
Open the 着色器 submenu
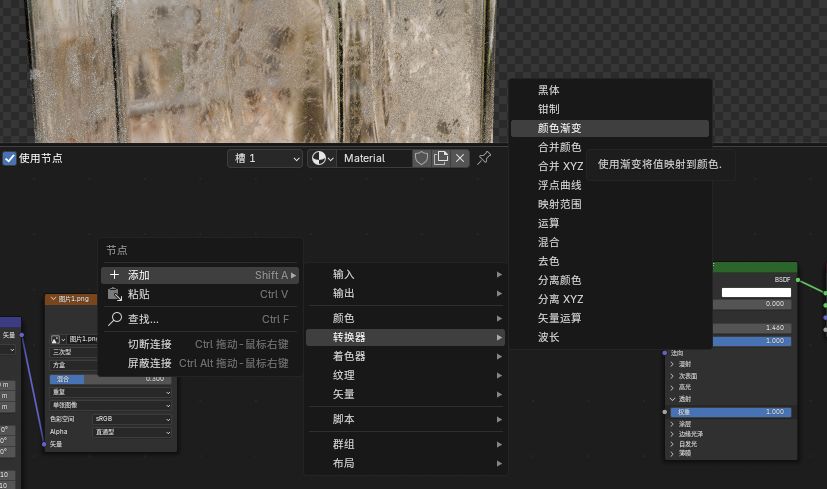click(x=405, y=357)
